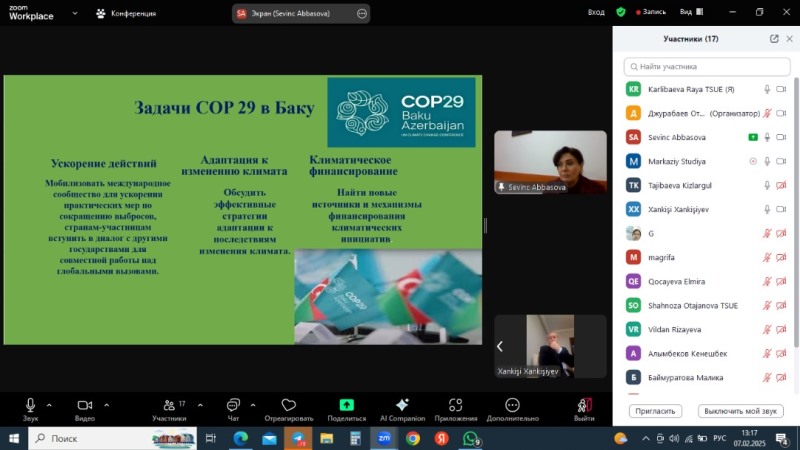
Task: Pop out the participants panel
Action: click(x=774, y=39)
